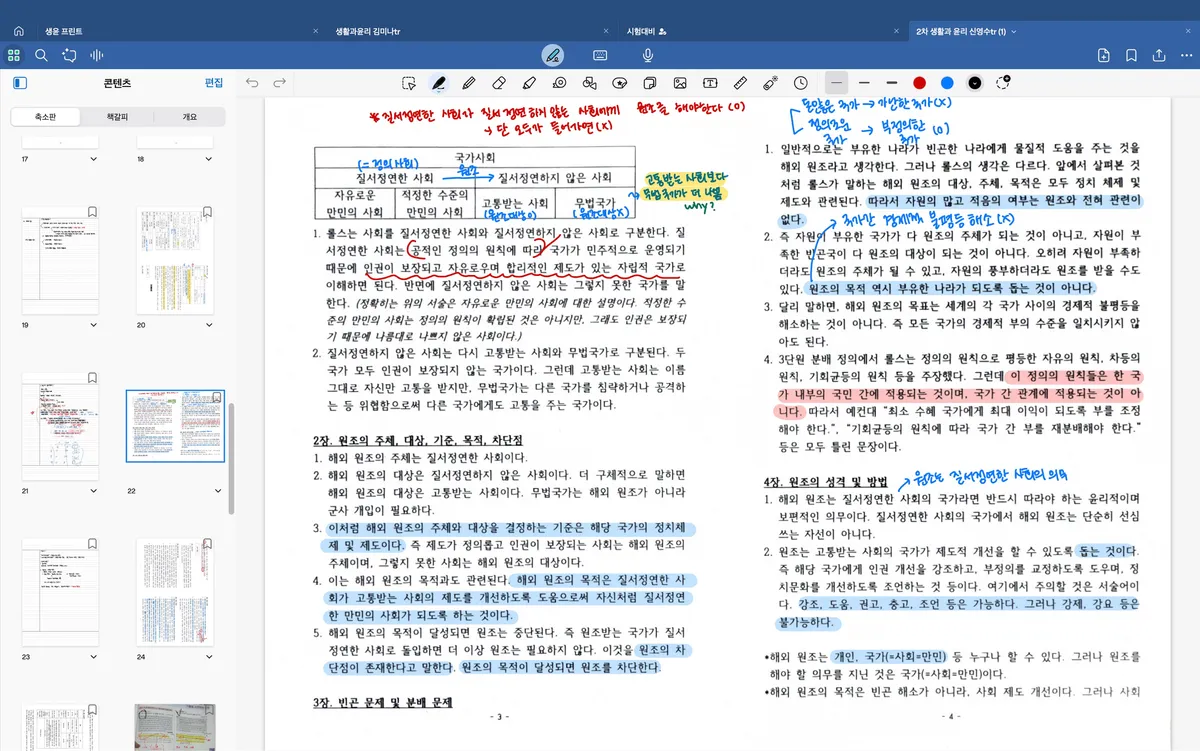Image resolution: width=1200 pixels, height=751 pixels.
Task: Pick the red pen color
Action: click(919, 82)
